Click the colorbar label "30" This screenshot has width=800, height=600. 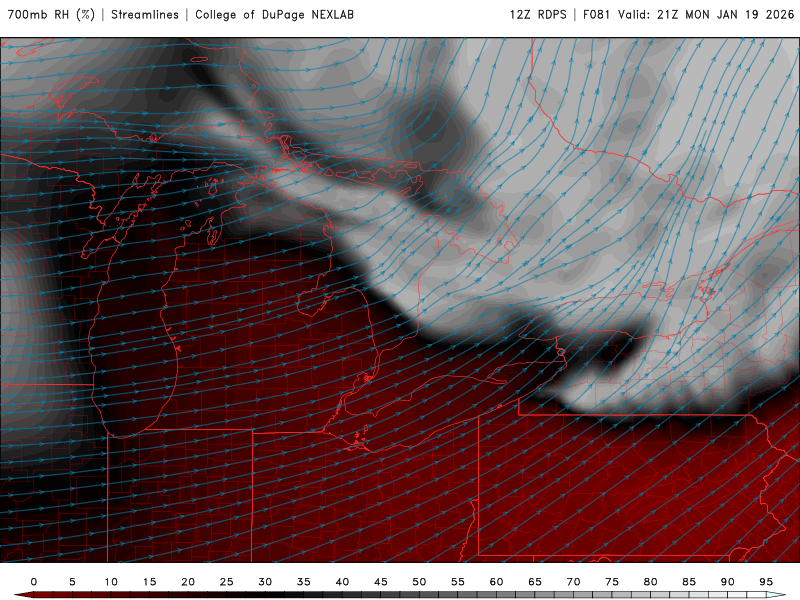coord(265,582)
